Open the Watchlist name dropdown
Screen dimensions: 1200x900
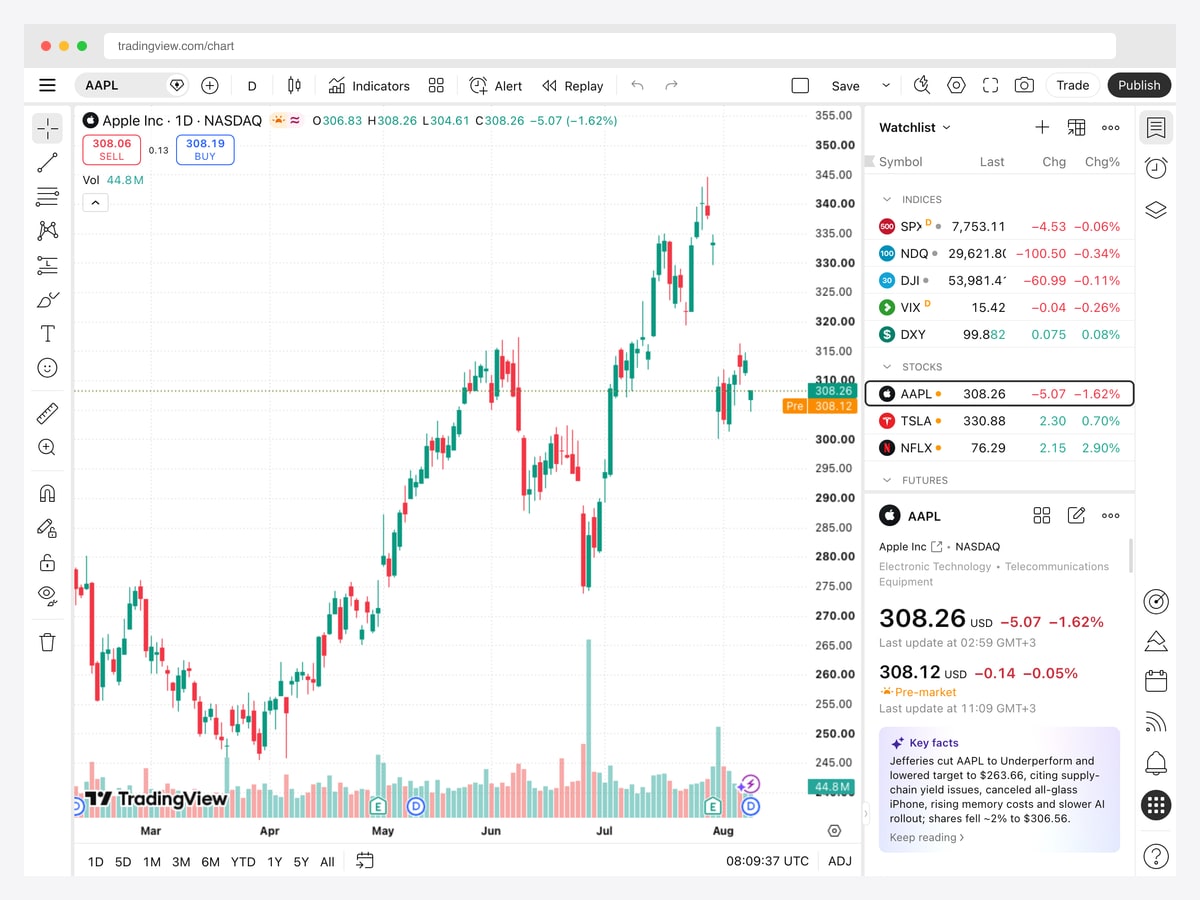click(x=915, y=127)
